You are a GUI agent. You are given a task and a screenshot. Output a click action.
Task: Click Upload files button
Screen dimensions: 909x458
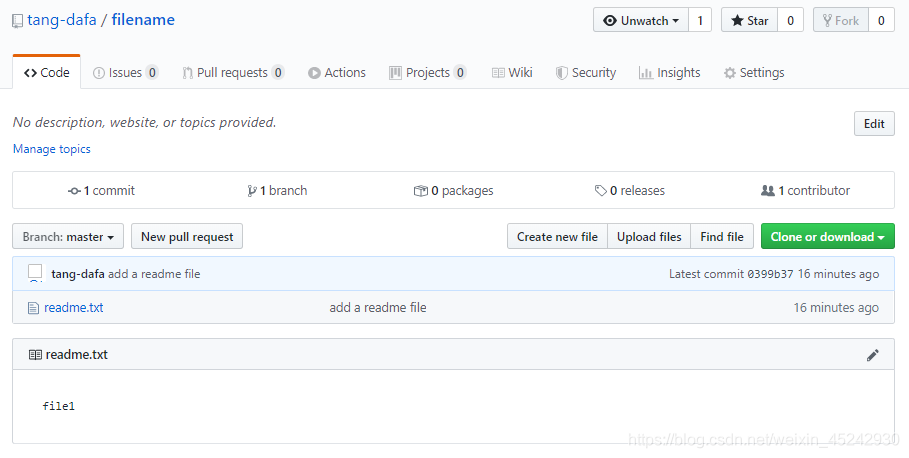click(x=649, y=237)
